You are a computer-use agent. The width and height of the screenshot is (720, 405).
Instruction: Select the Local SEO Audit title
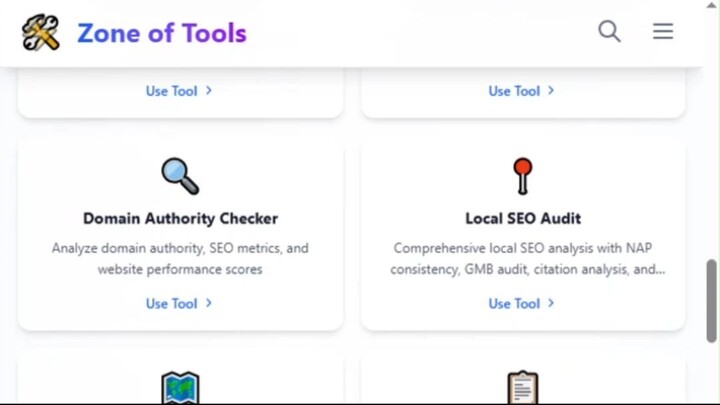click(523, 219)
